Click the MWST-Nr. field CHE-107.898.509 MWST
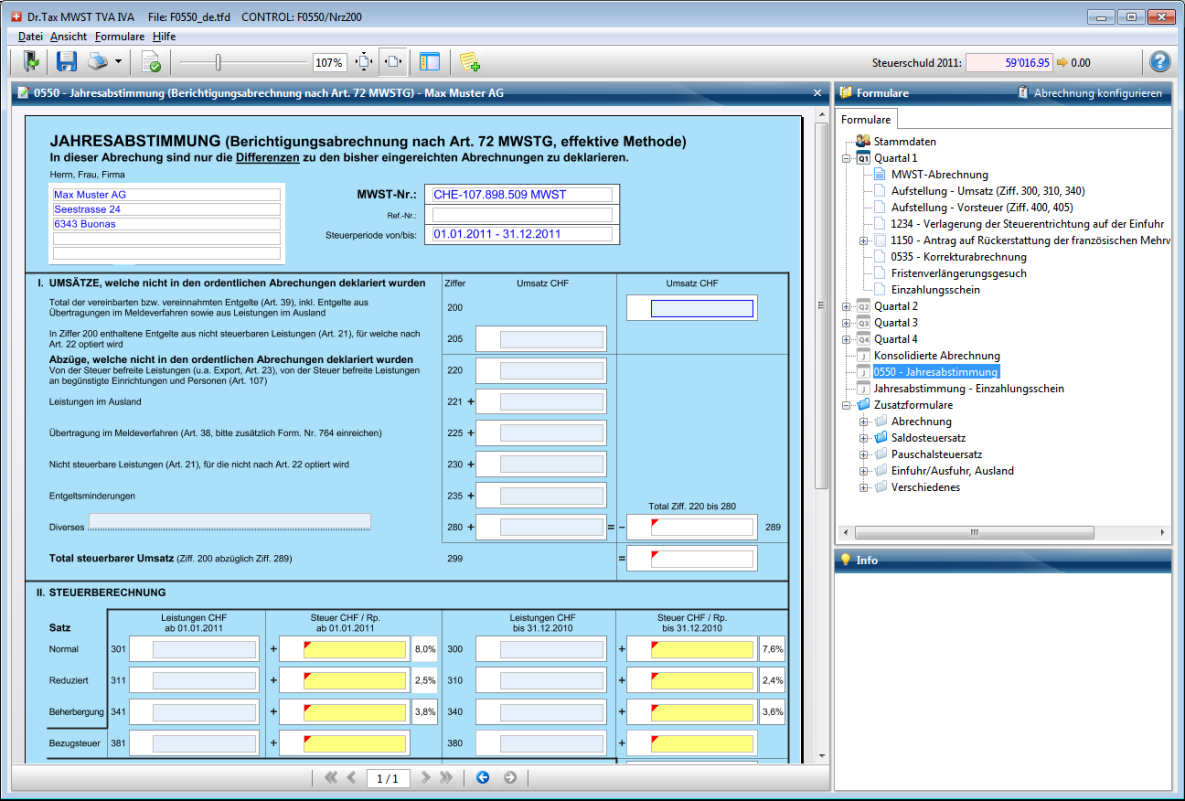 pyautogui.click(x=522, y=195)
